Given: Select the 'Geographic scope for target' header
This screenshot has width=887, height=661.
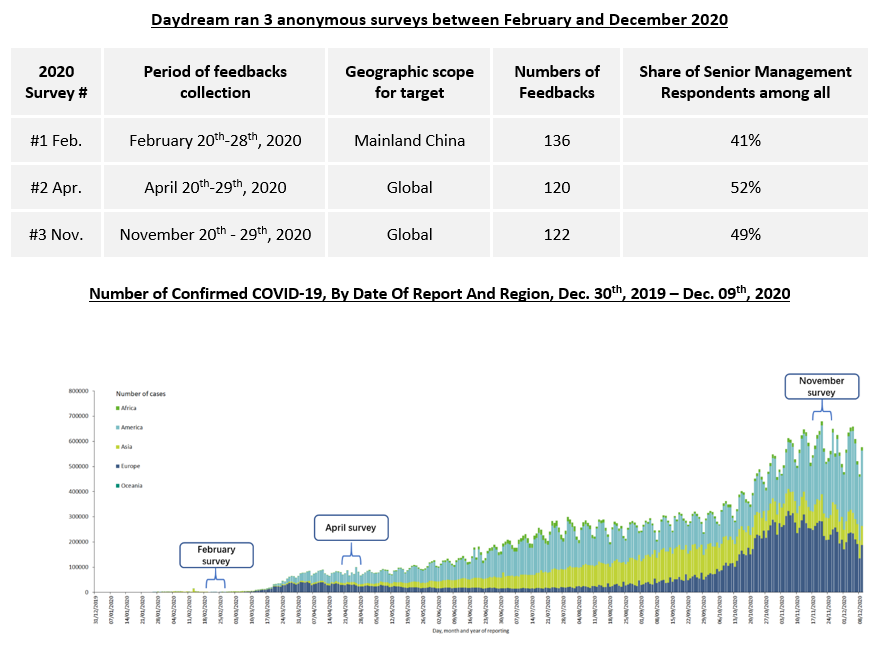Looking at the screenshot, I should [409, 82].
